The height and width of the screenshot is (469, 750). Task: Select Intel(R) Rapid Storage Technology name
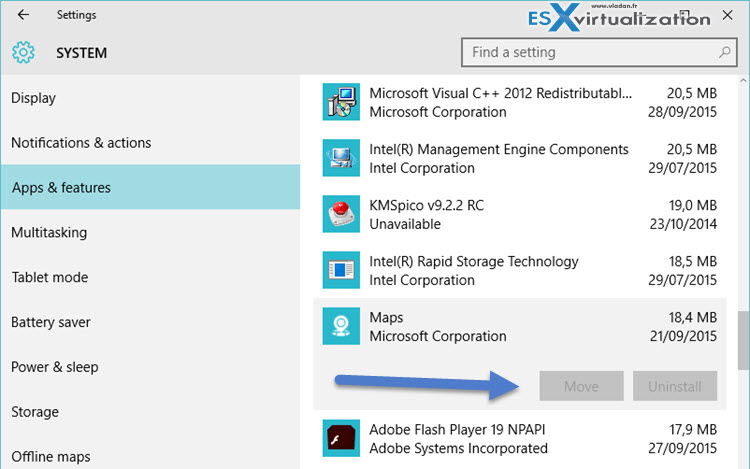[x=474, y=261]
